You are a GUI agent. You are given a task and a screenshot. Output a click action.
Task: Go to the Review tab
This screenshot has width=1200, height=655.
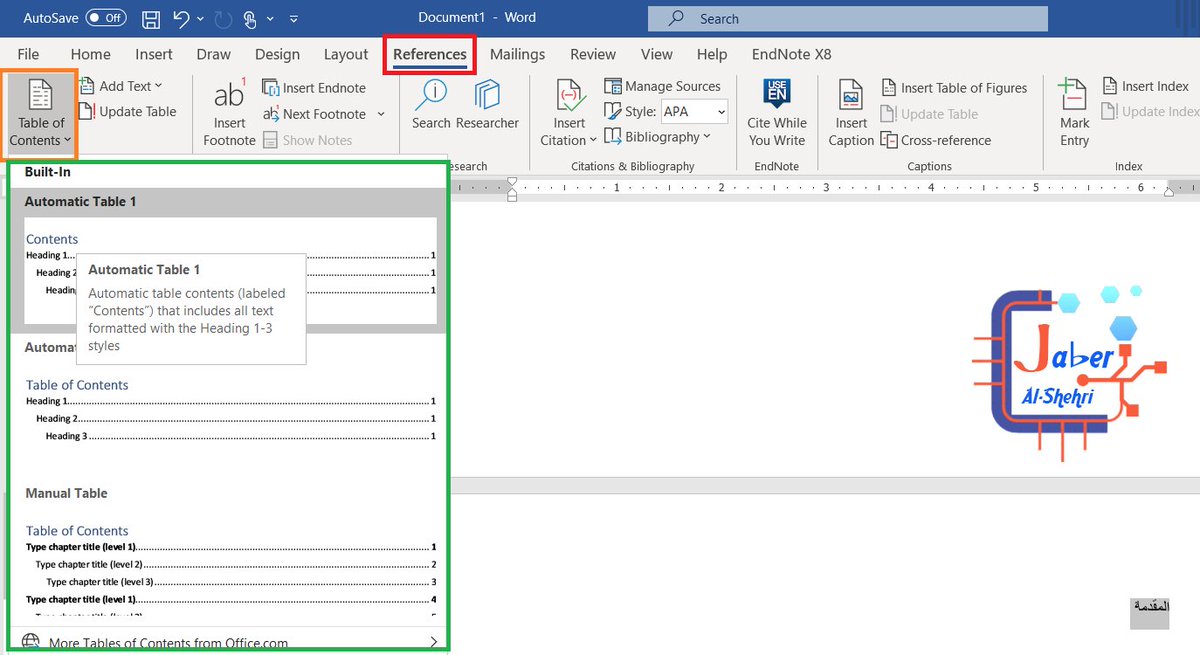(x=593, y=54)
